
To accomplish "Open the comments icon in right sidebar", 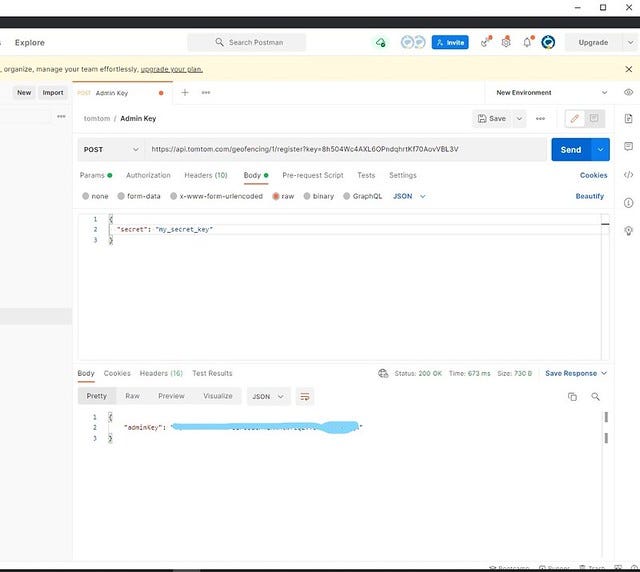I will pyautogui.click(x=628, y=146).
